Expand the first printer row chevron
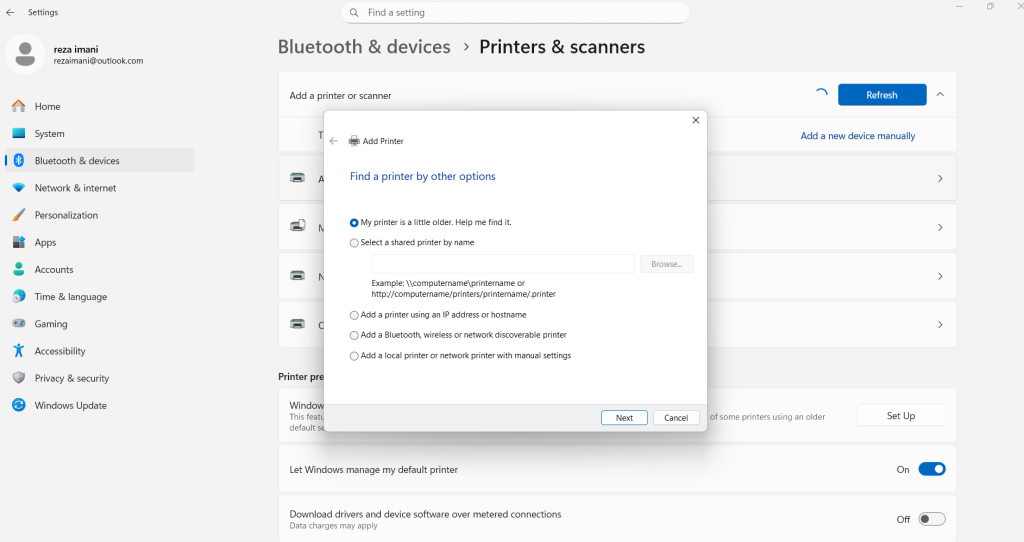This screenshot has height=542, width=1024. click(x=940, y=178)
